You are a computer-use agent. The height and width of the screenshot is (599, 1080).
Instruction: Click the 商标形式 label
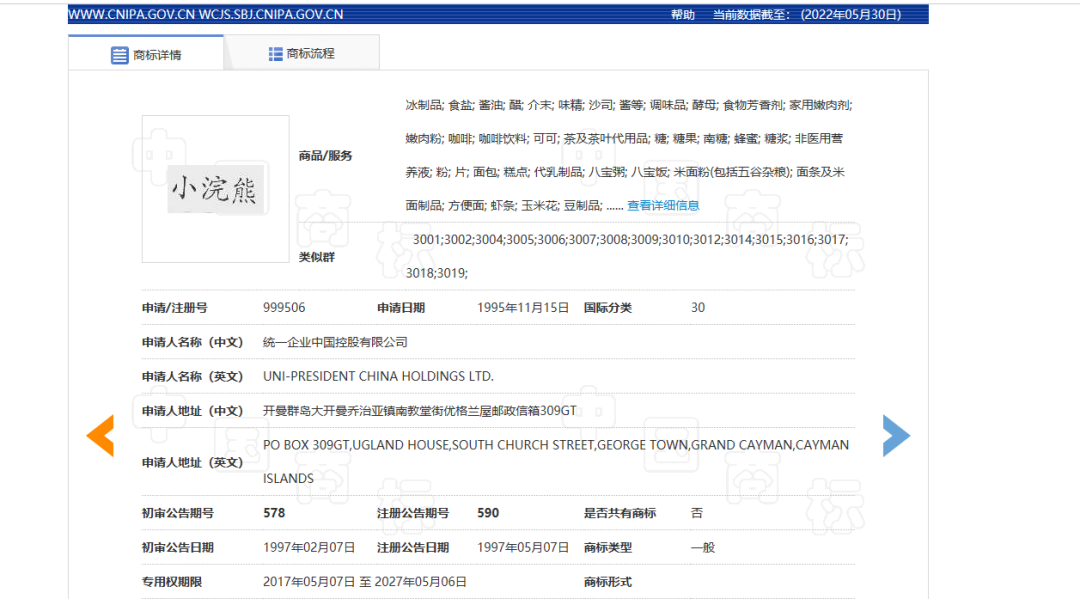[x=608, y=582]
